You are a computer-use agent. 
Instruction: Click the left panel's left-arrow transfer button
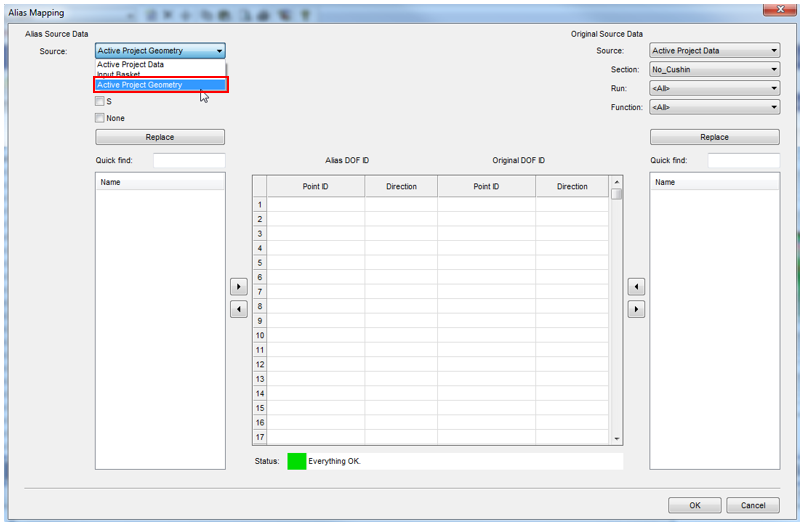238,309
